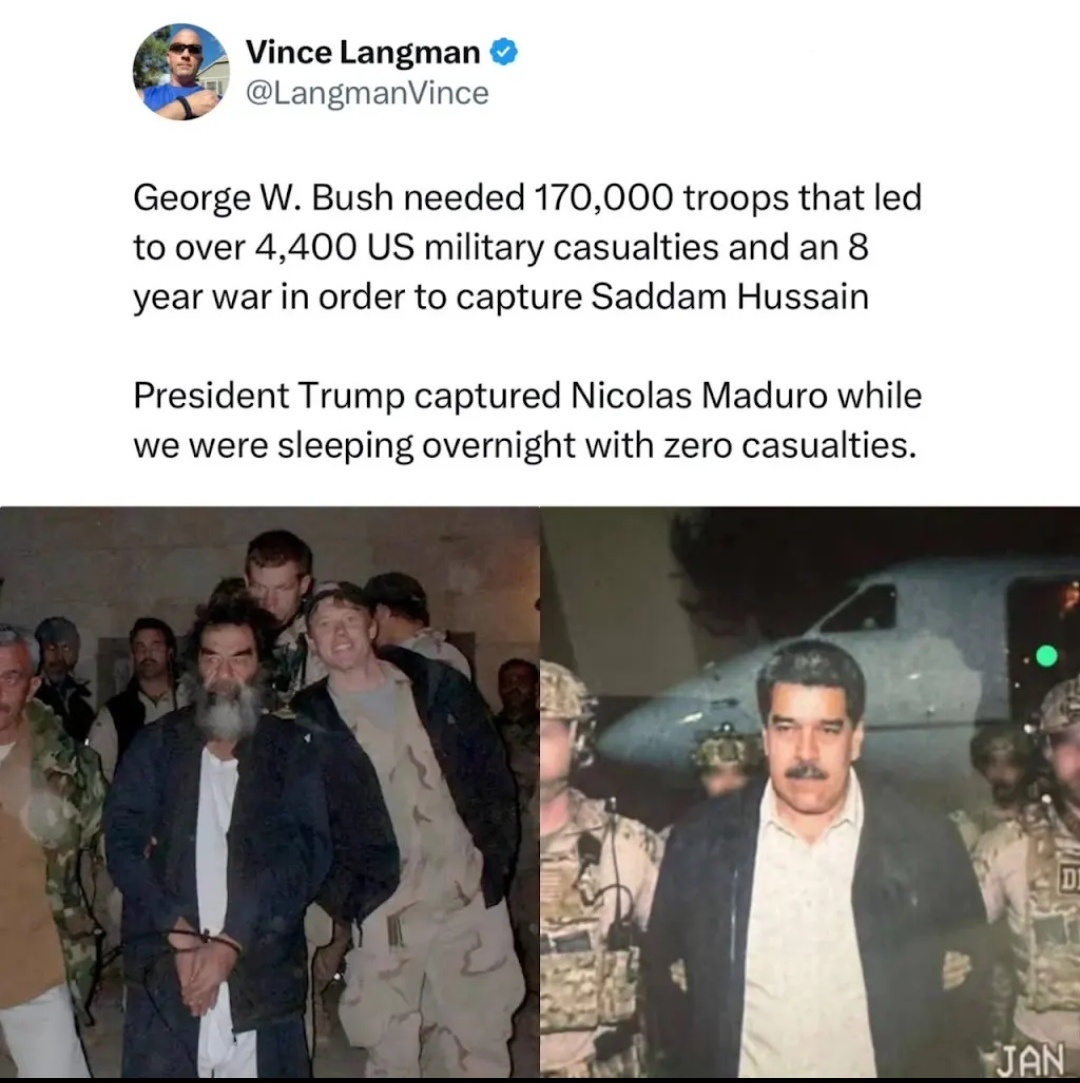The image size is (1080, 1083).
Task: Select the number 4,400 in the tweet text
Action: 306,248
